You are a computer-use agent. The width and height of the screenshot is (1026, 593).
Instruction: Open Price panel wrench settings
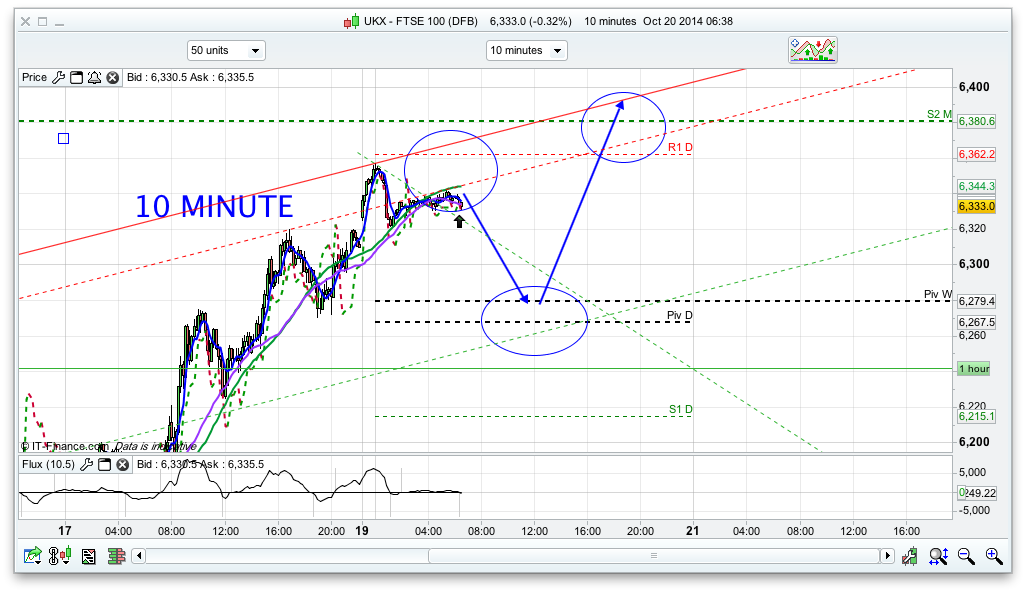click(x=58, y=77)
